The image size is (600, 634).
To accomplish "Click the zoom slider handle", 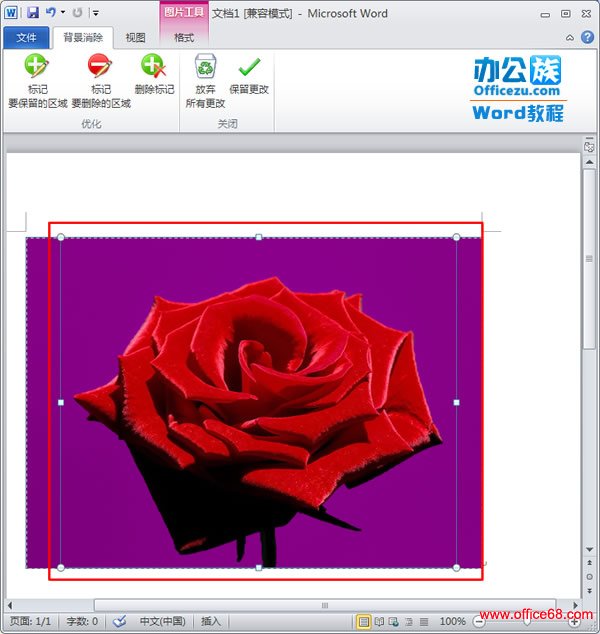I will [x=526, y=621].
